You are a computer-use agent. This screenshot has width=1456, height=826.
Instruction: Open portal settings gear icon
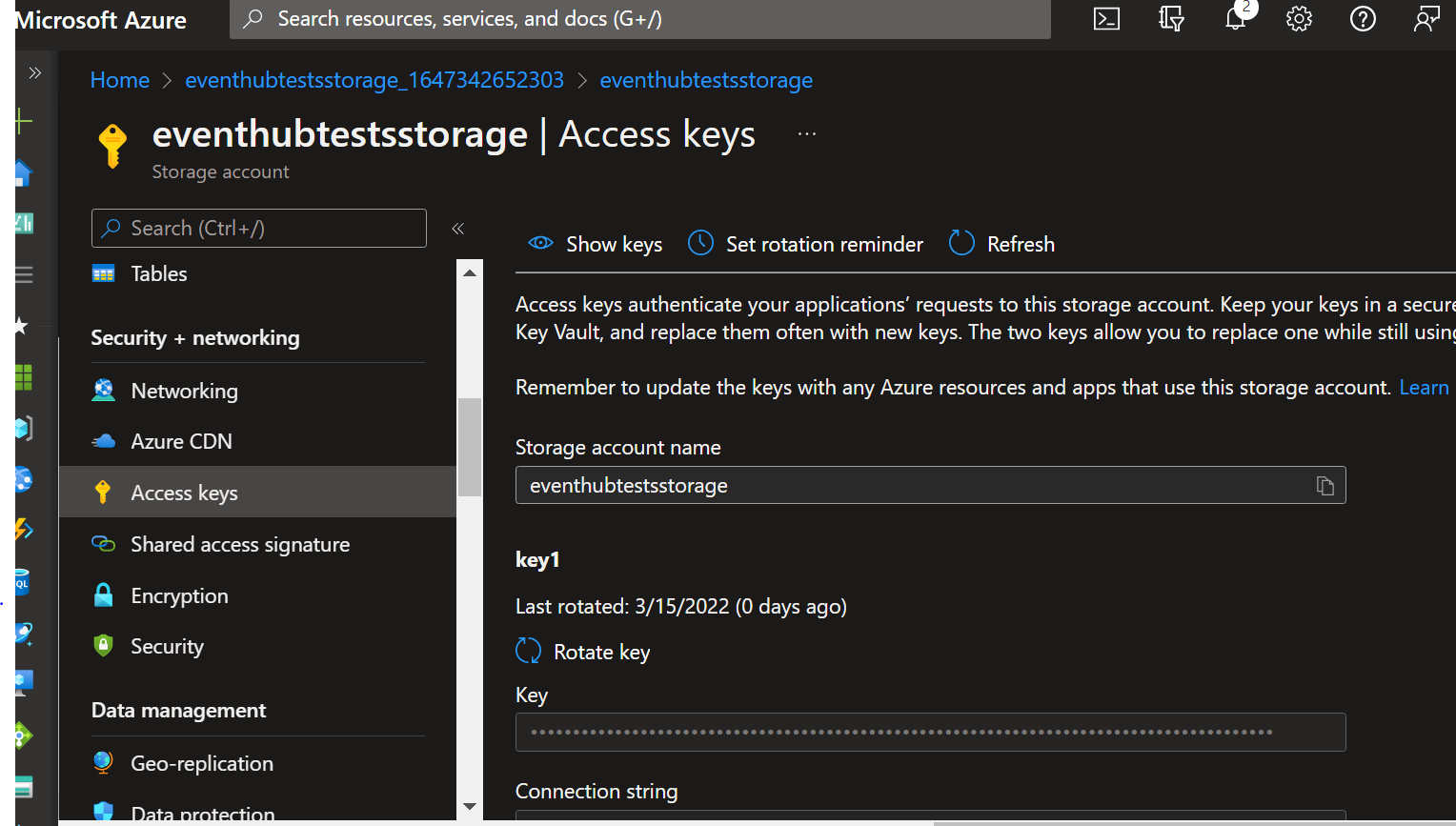[x=1299, y=19]
